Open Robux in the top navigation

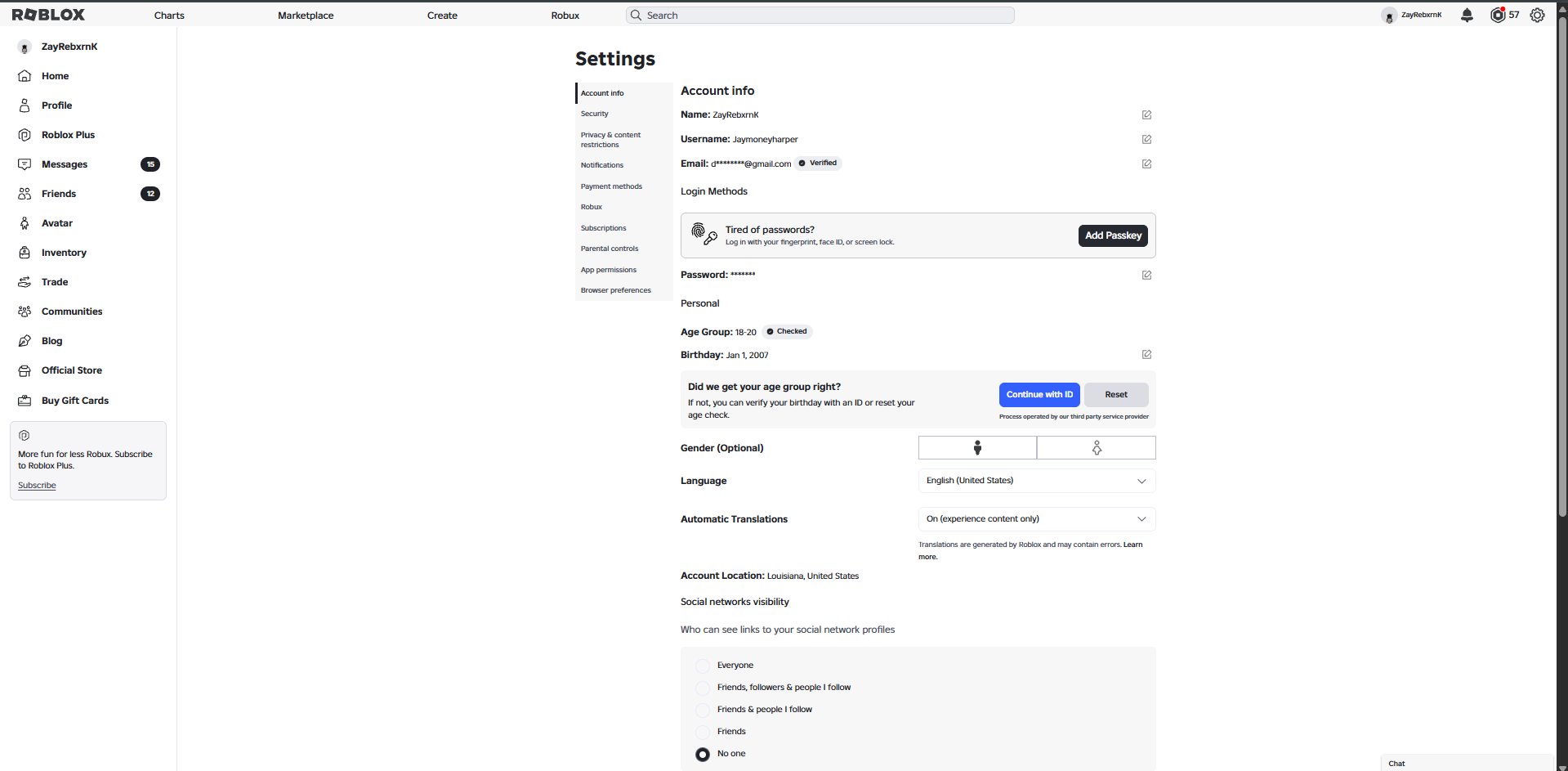[x=565, y=16]
